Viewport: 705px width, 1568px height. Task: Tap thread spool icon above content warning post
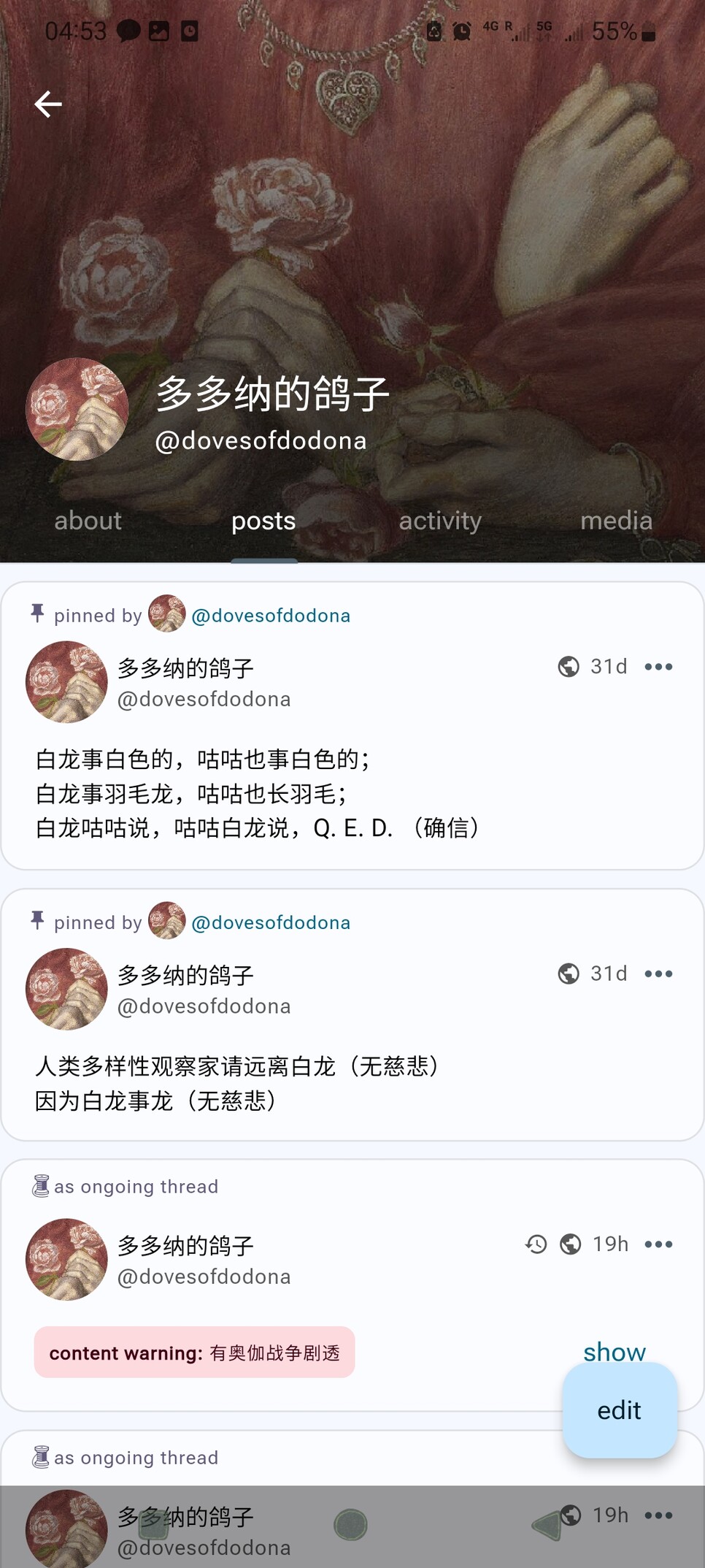(x=41, y=1185)
